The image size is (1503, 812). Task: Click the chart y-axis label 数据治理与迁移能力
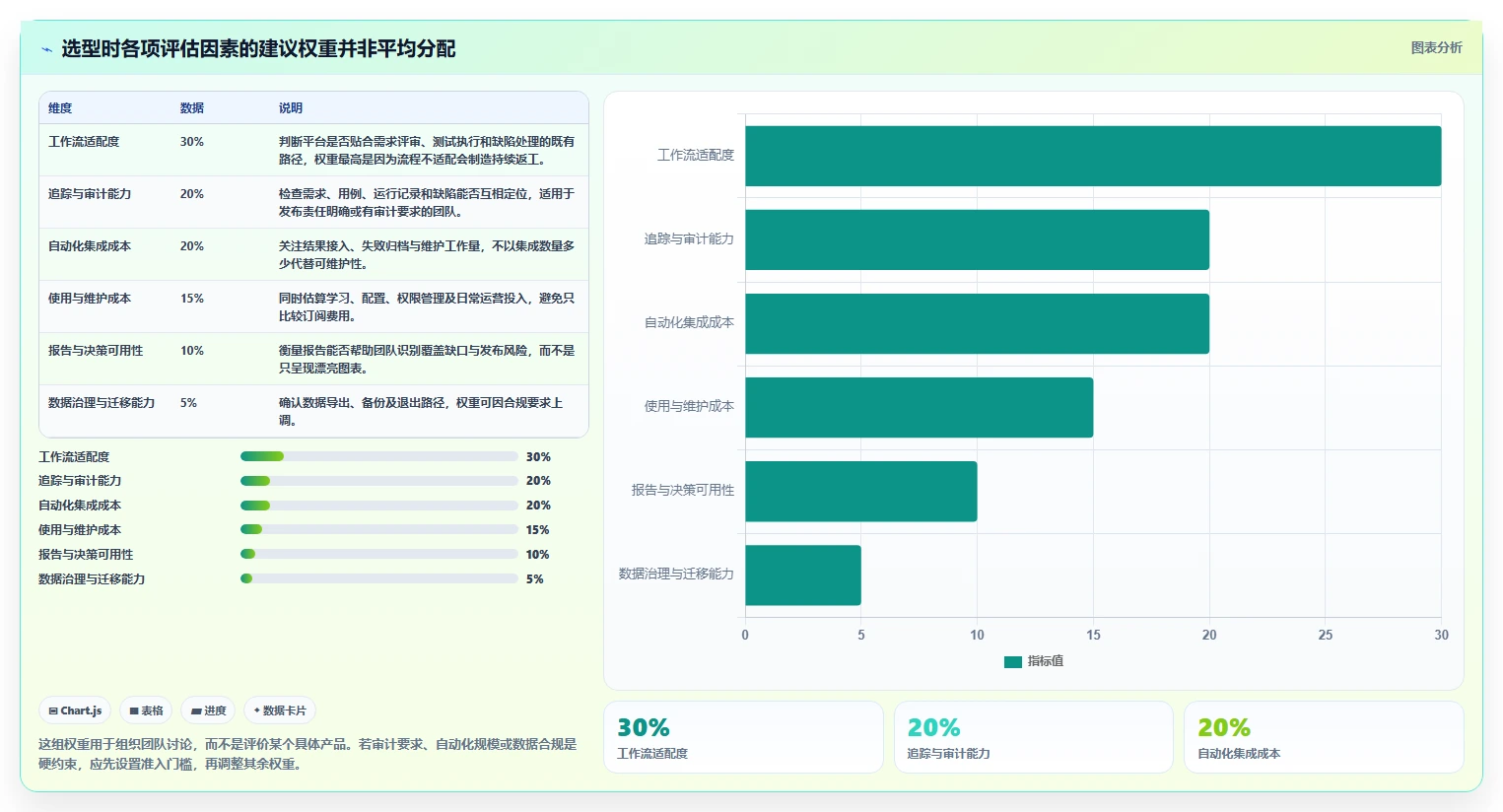click(x=676, y=574)
